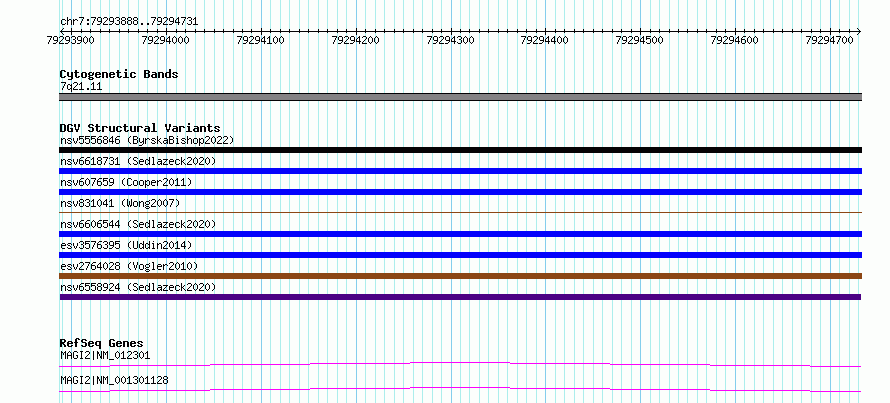Click ruler position 79294300
The image size is (890, 403).
click(451, 40)
